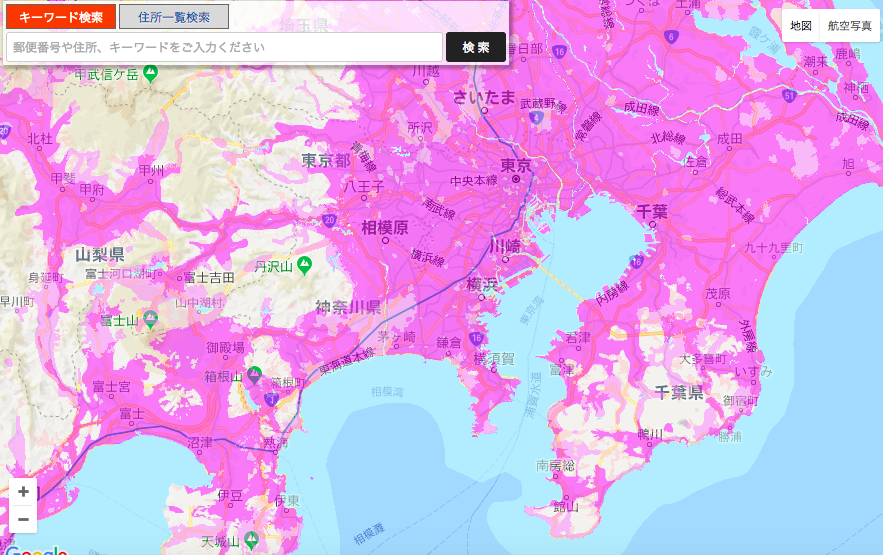Switch map view to 航空写真
The height and width of the screenshot is (555, 883).
coord(849,26)
